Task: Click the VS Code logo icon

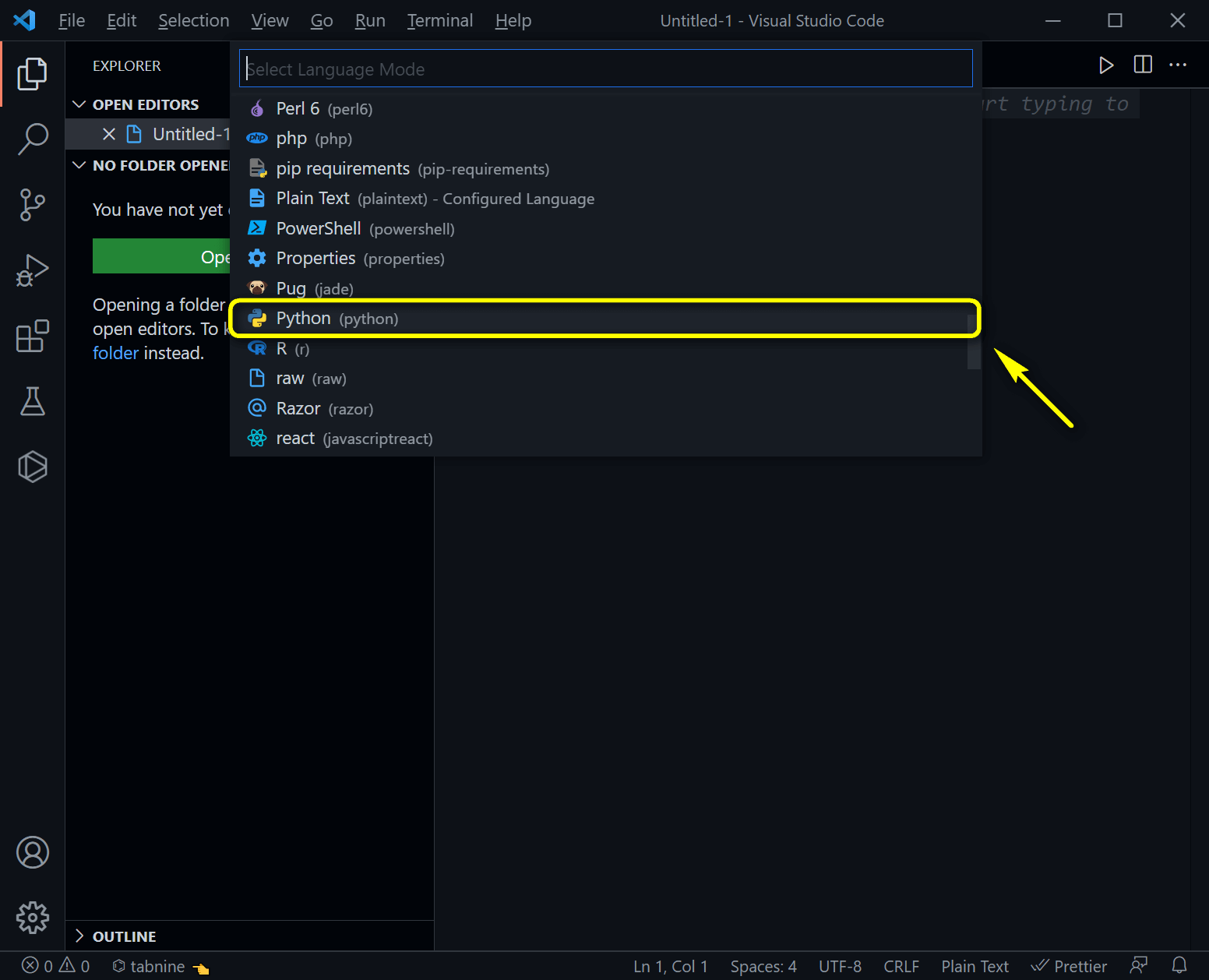Action: [24, 20]
